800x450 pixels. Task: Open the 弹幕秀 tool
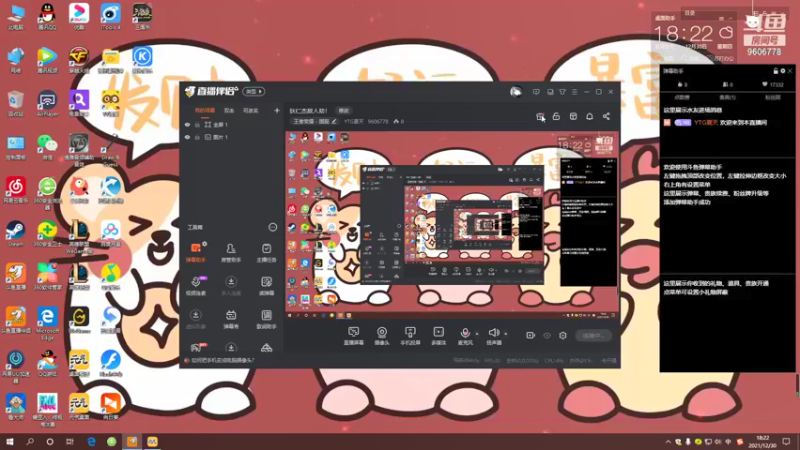(x=231, y=319)
